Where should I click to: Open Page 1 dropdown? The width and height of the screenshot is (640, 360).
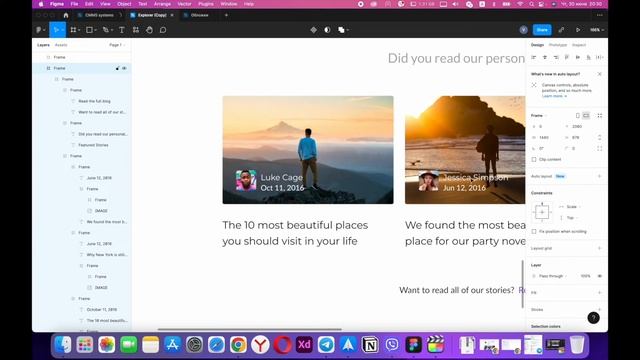pyautogui.click(x=117, y=45)
